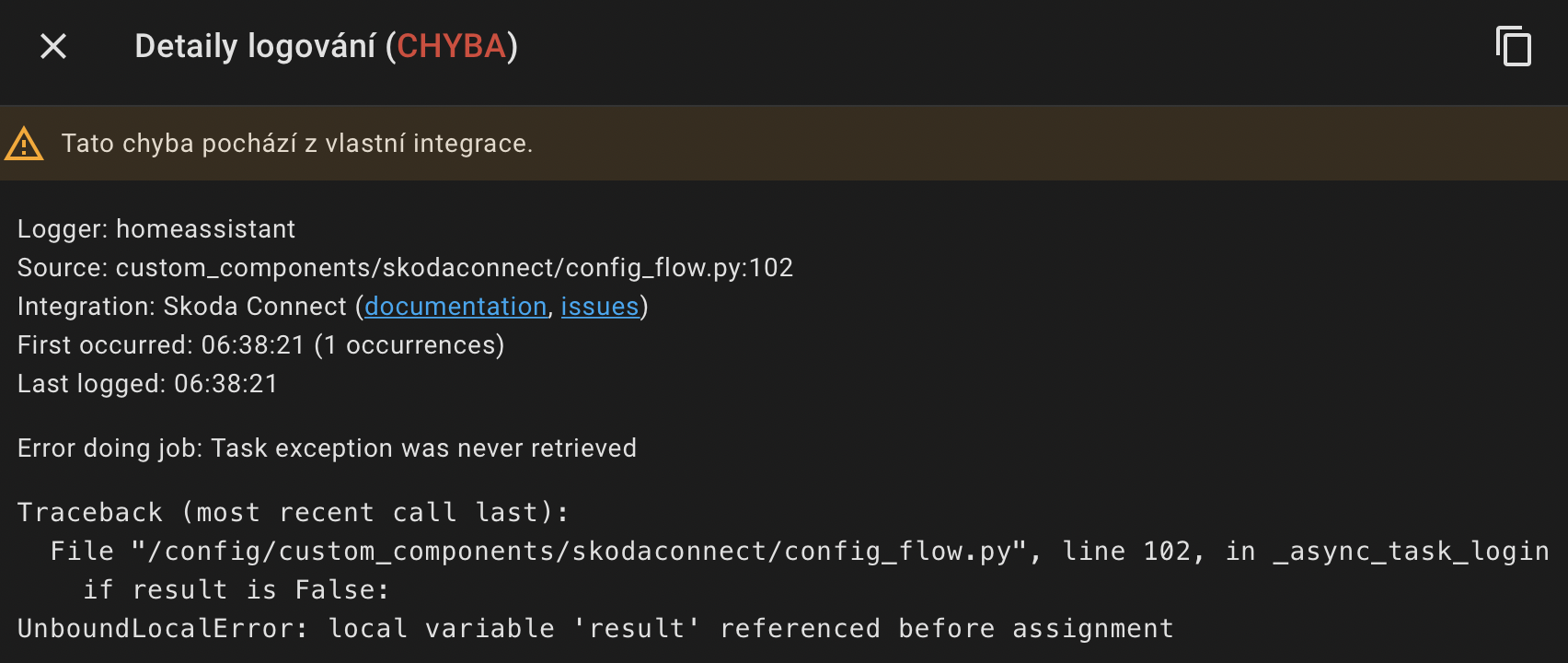Select the warning icon beside the integration notice

click(24, 144)
